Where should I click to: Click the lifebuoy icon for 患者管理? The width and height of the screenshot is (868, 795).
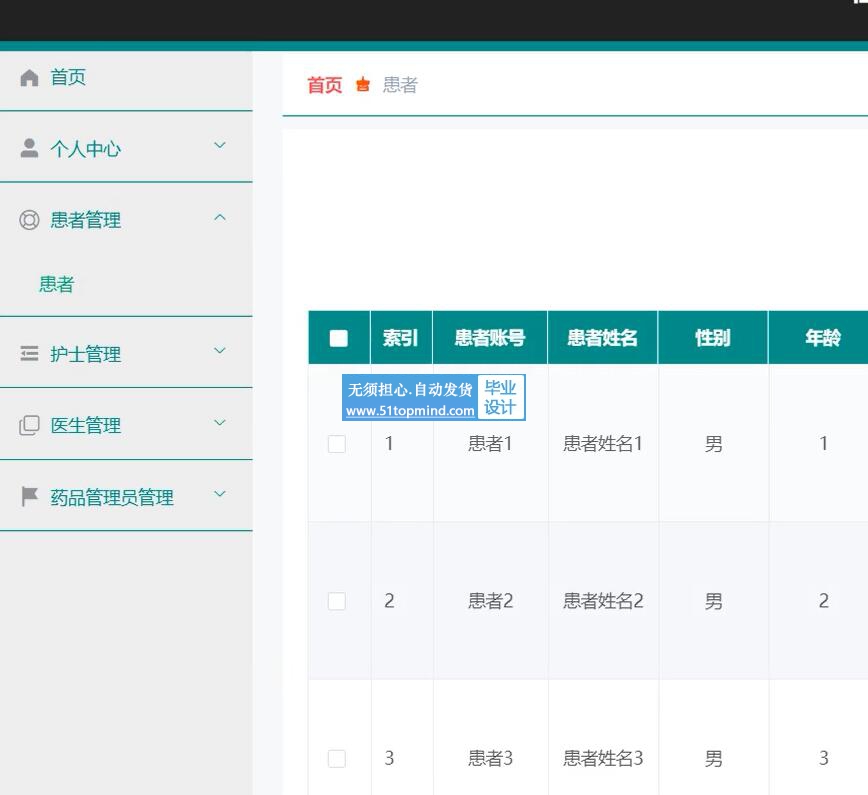(x=30, y=220)
